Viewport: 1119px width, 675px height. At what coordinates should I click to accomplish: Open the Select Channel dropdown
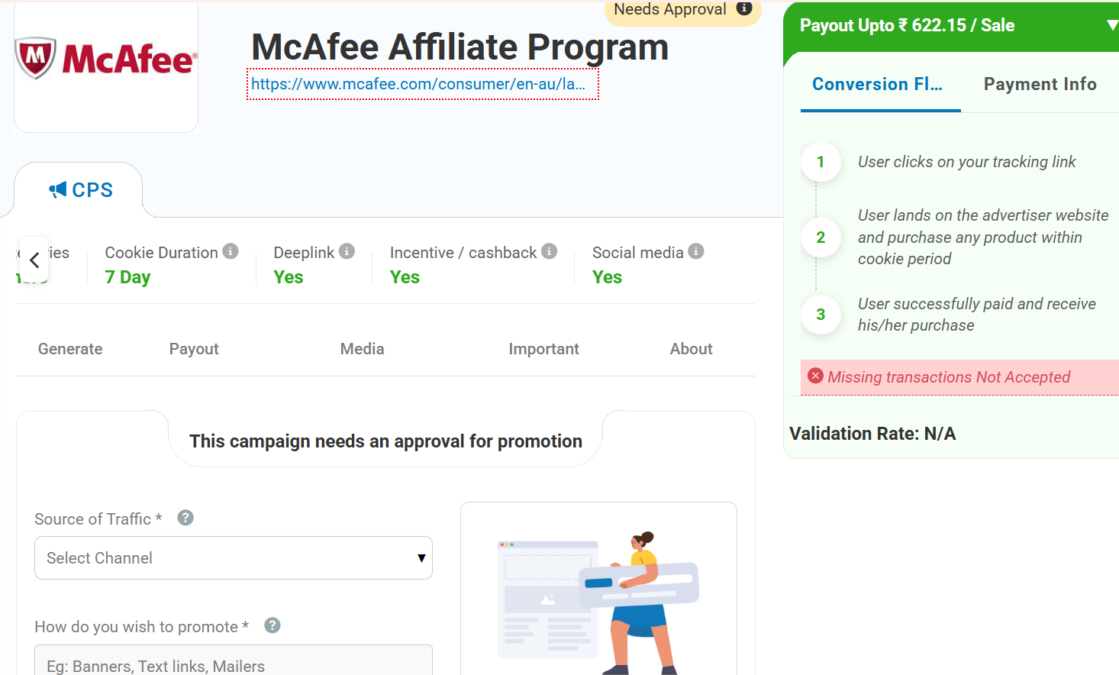pos(233,558)
